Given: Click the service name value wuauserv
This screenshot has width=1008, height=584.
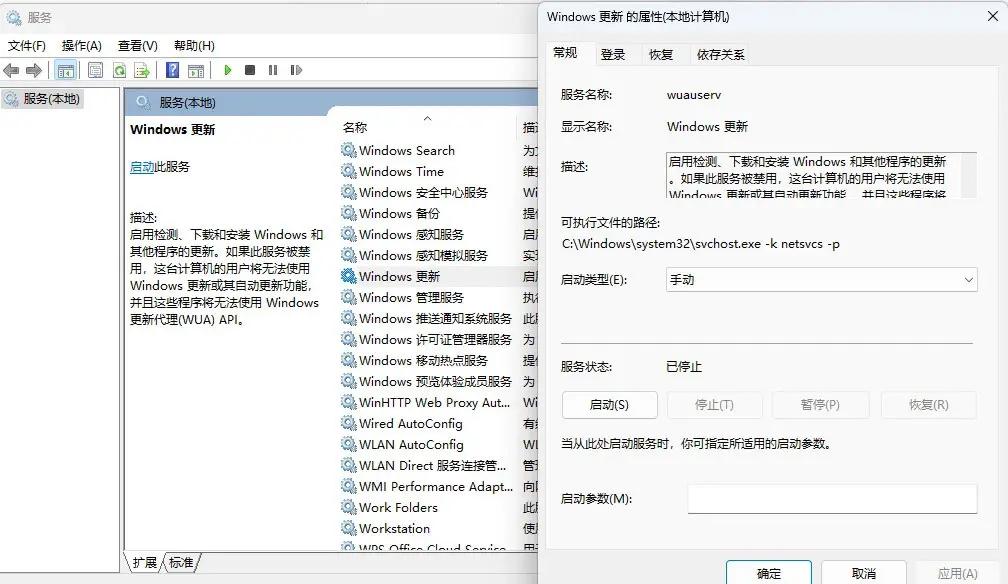Looking at the screenshot, I should click(694, 95).
